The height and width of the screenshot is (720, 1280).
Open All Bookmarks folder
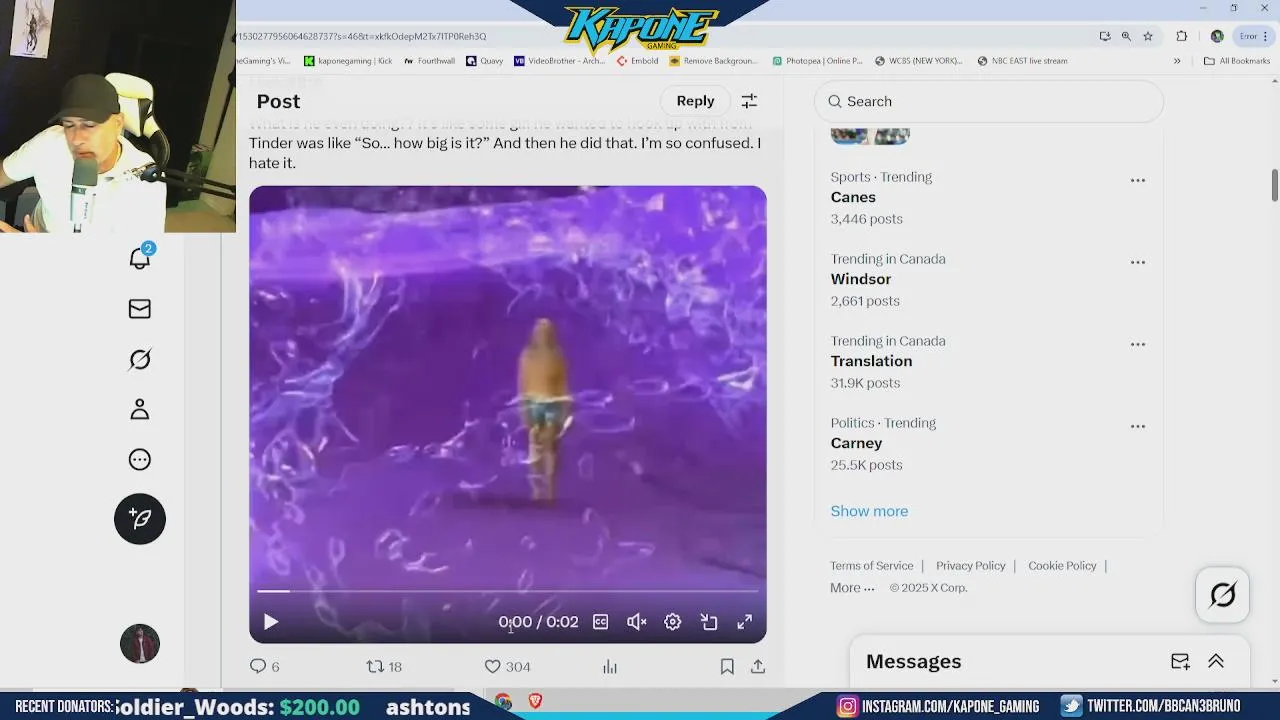(x=1237, y=61)
